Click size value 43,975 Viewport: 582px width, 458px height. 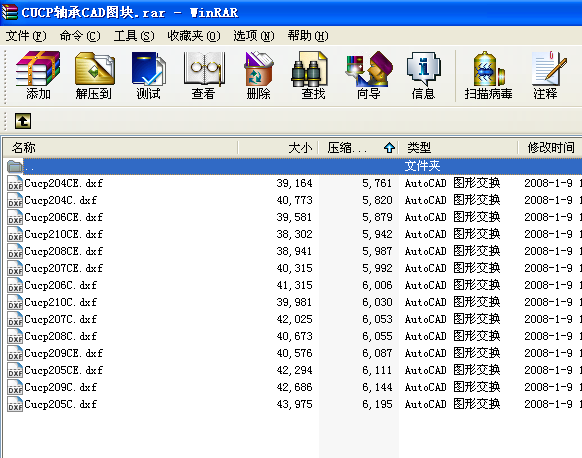294,404
